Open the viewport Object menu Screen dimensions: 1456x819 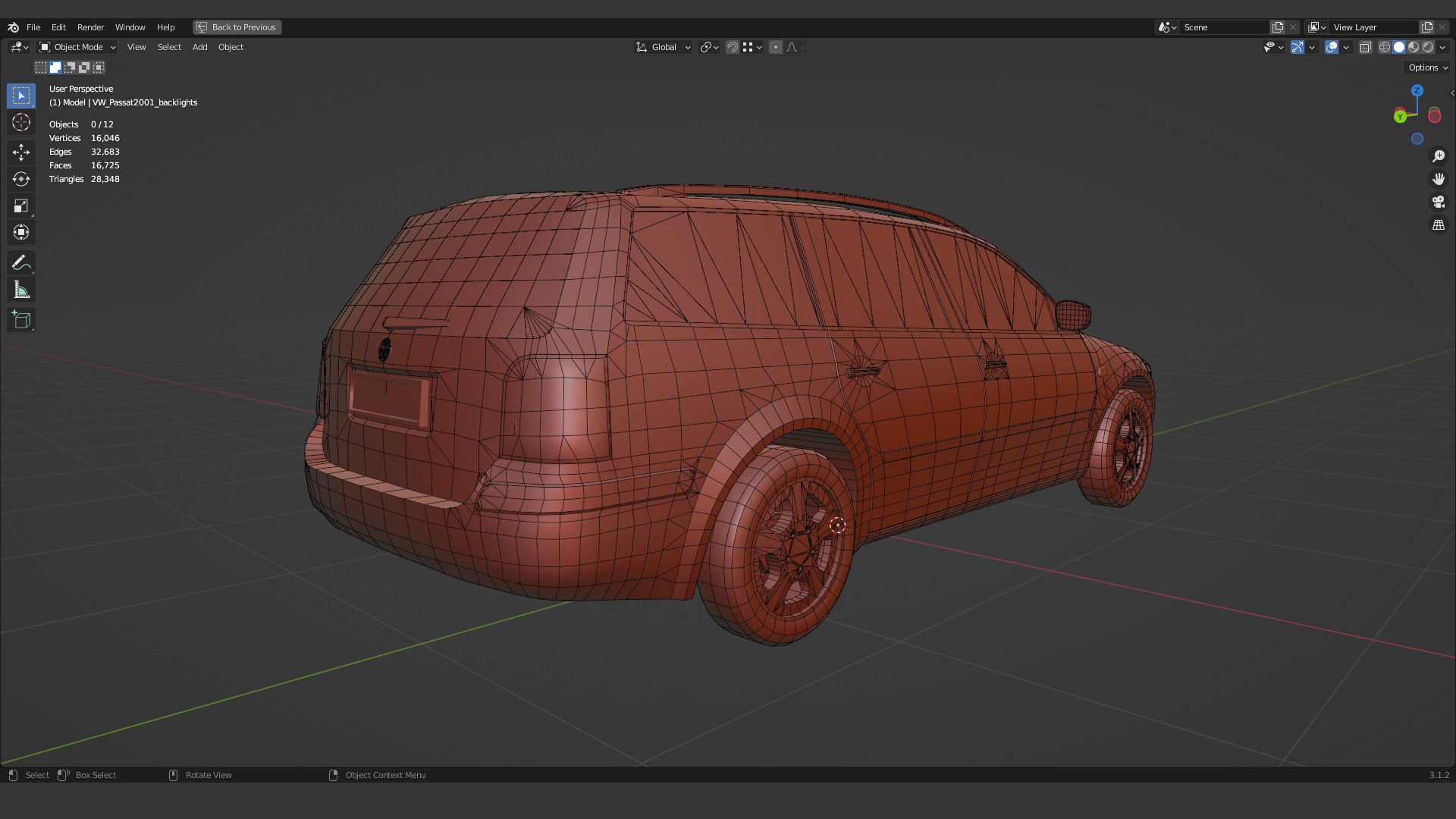pyautogui.click(x=231, y=47)
